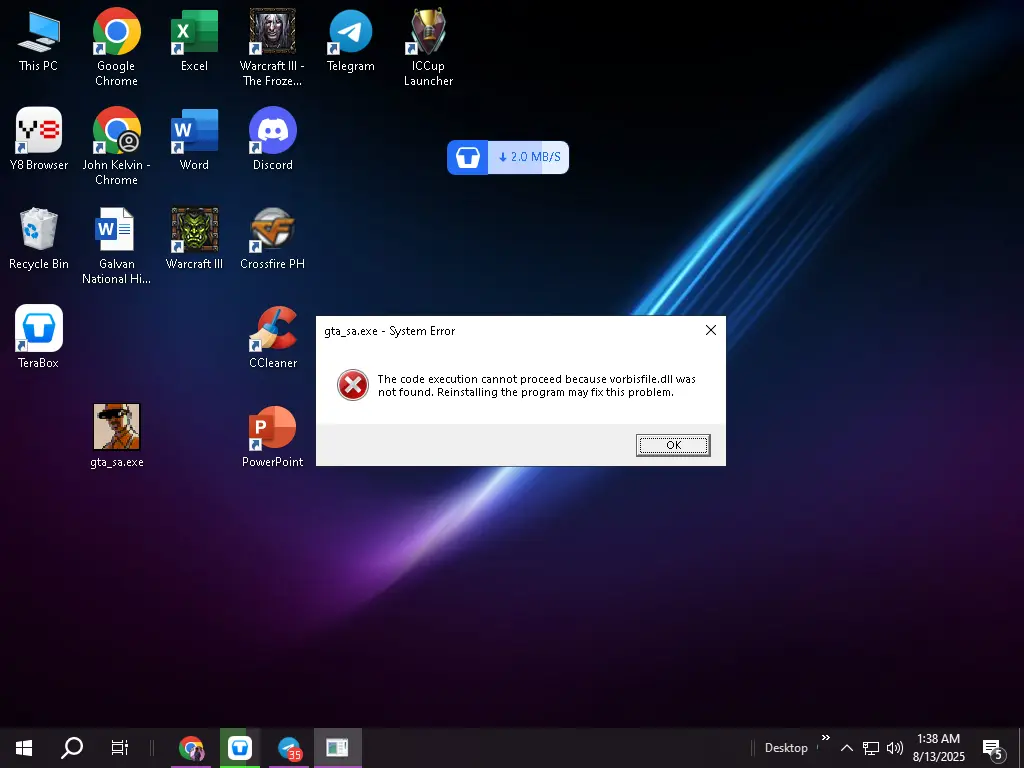Select the gta_sa.exe desktop file

tap(116, 436)
